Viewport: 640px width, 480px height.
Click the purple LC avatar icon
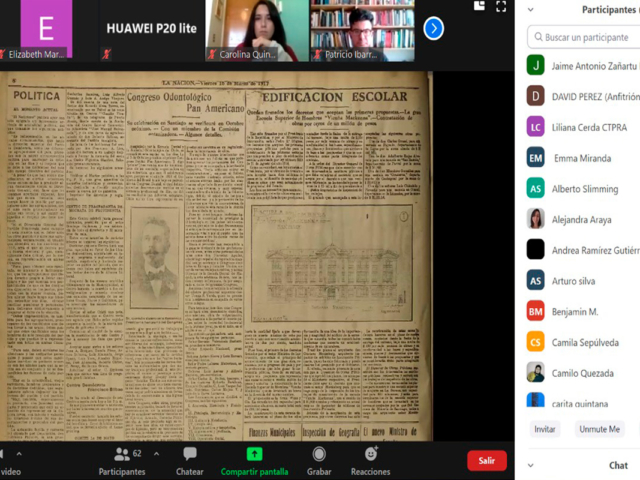tap(536, 127)
